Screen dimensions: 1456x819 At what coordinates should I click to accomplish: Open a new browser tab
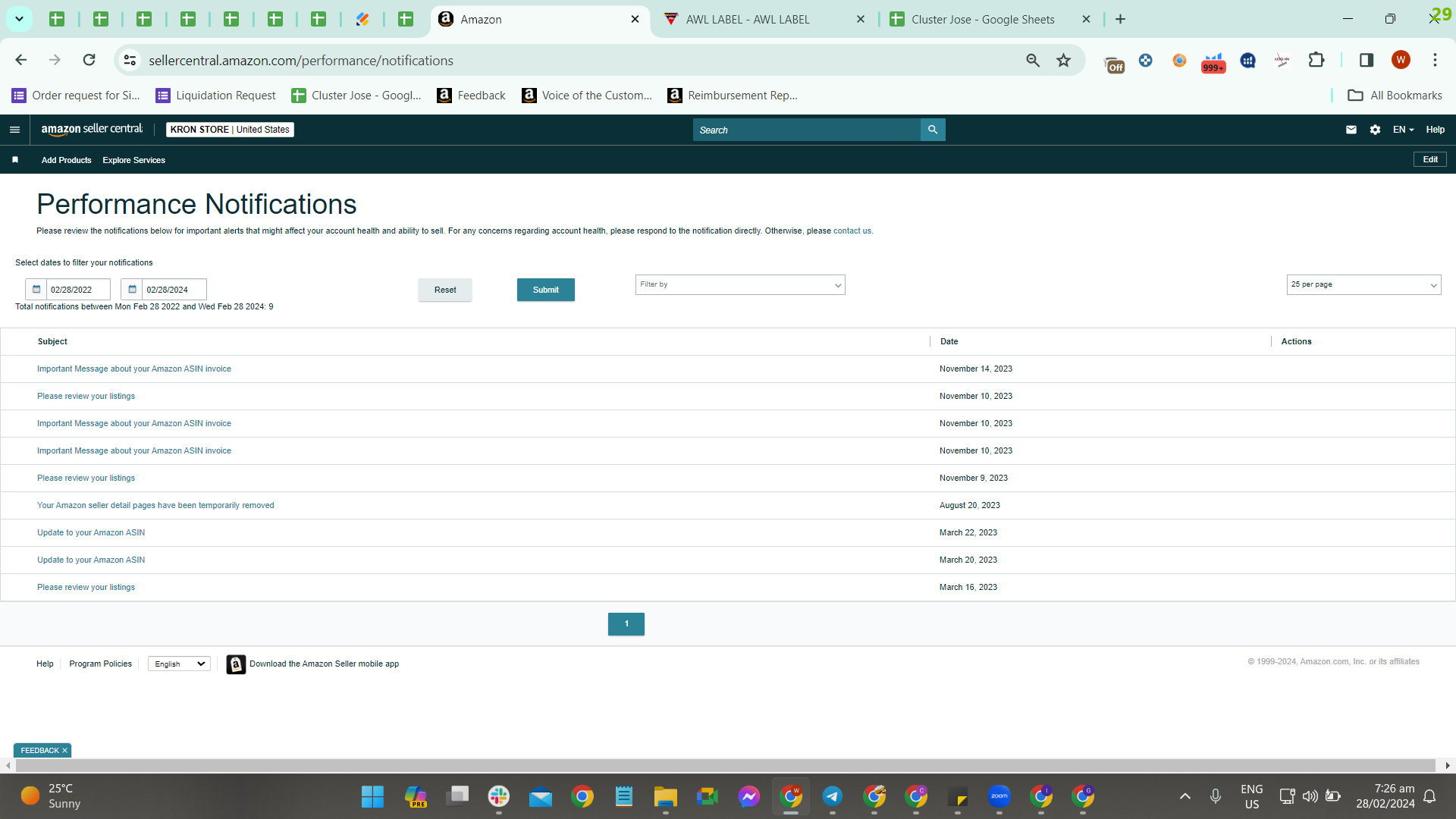point(1120,19)
